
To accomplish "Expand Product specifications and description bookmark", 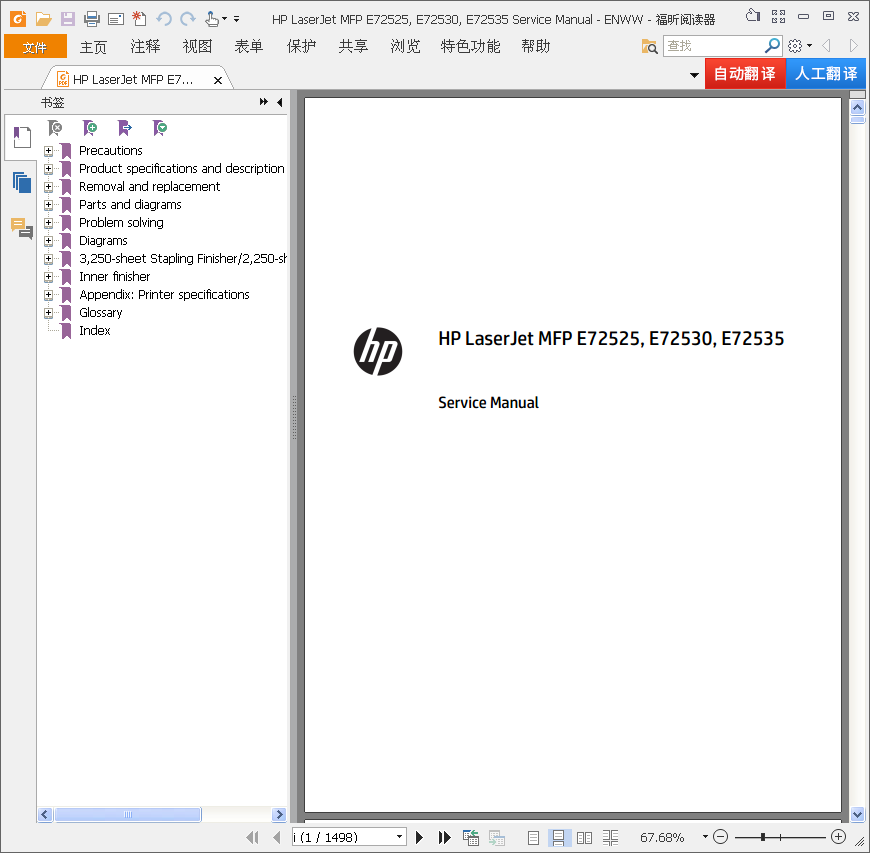I will 48,169.
